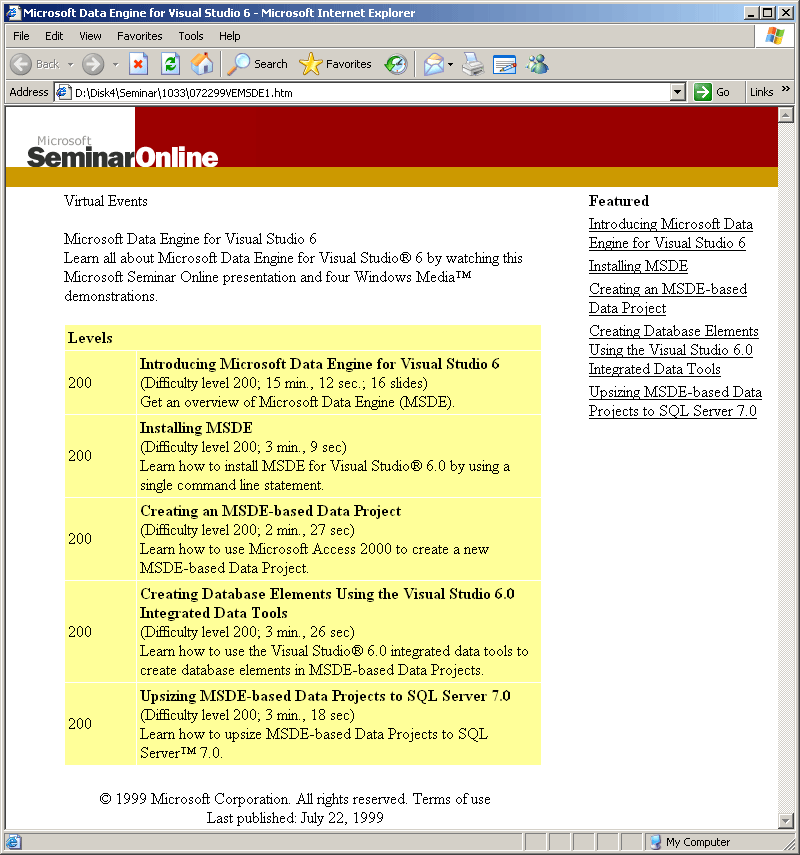Screen dimensions: 800x855
Task: Click the green Go button
Action: coord(712,92)
